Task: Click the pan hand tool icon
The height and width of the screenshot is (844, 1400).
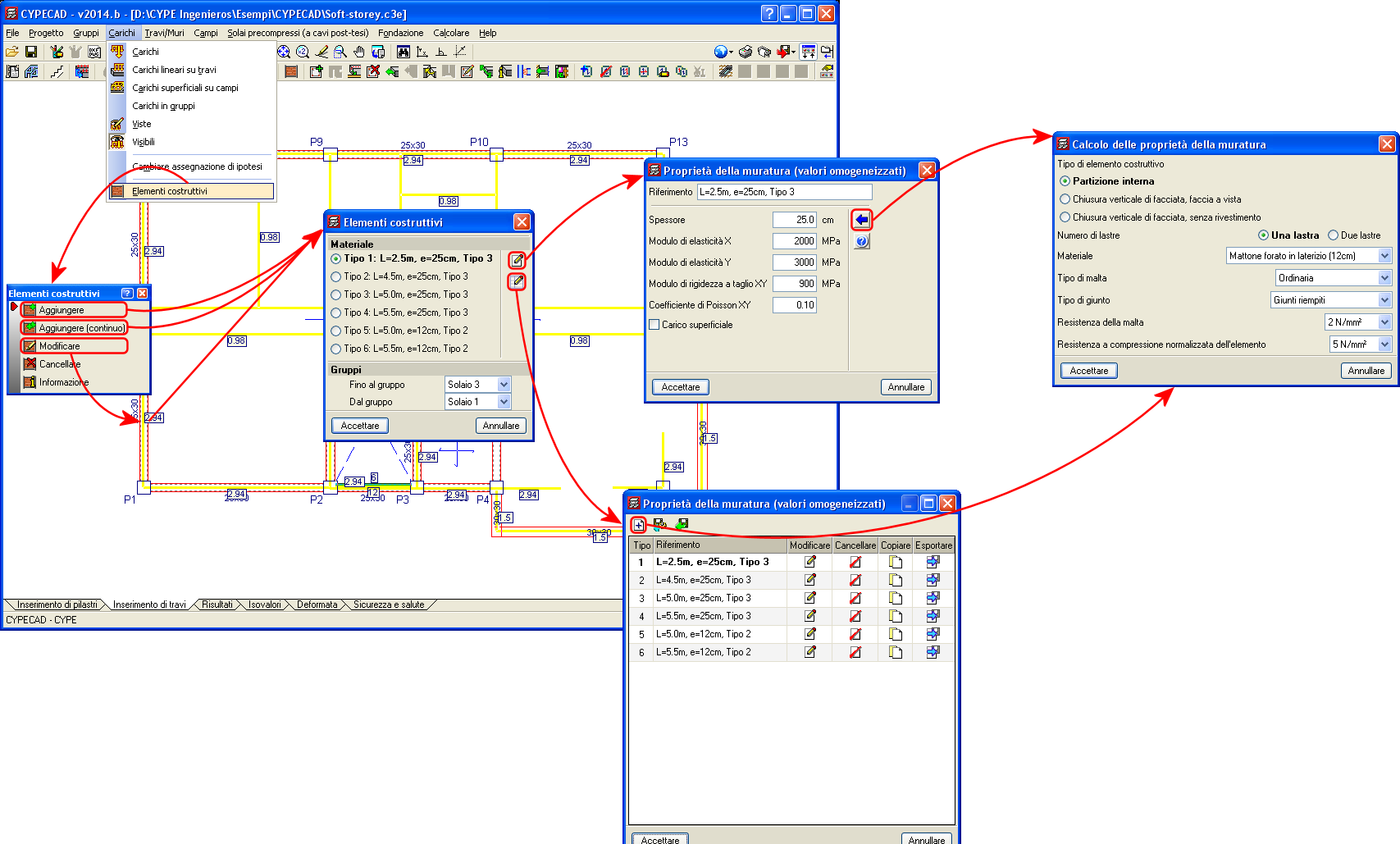Action: pos(359,52)
